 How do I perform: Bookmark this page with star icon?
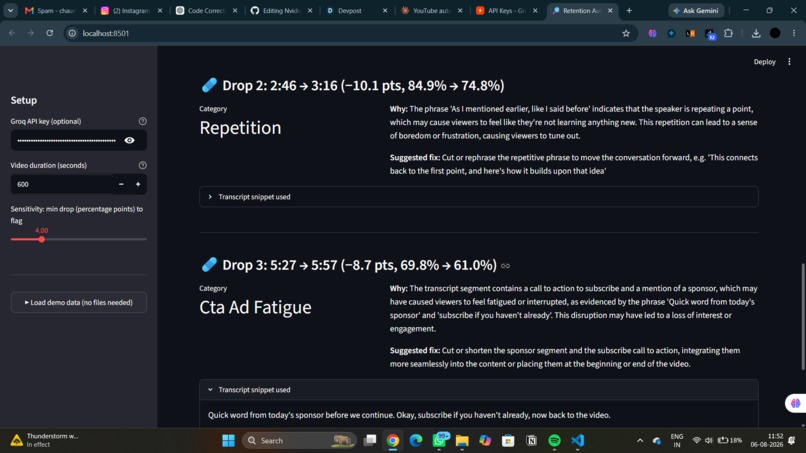click(626, 33)
